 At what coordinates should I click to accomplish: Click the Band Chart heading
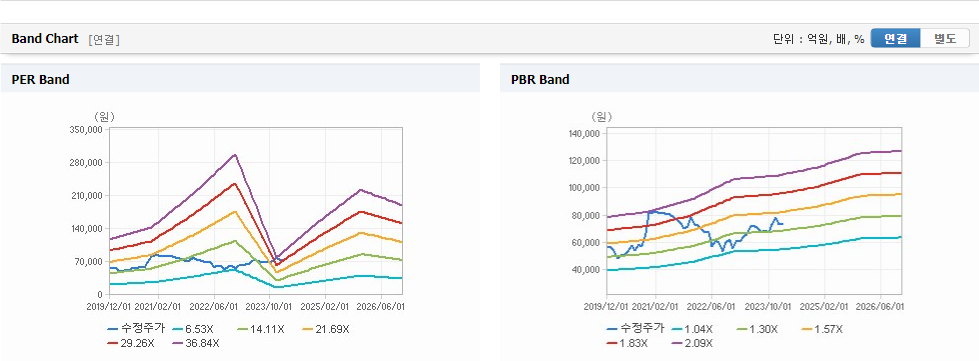click(45, 39)
